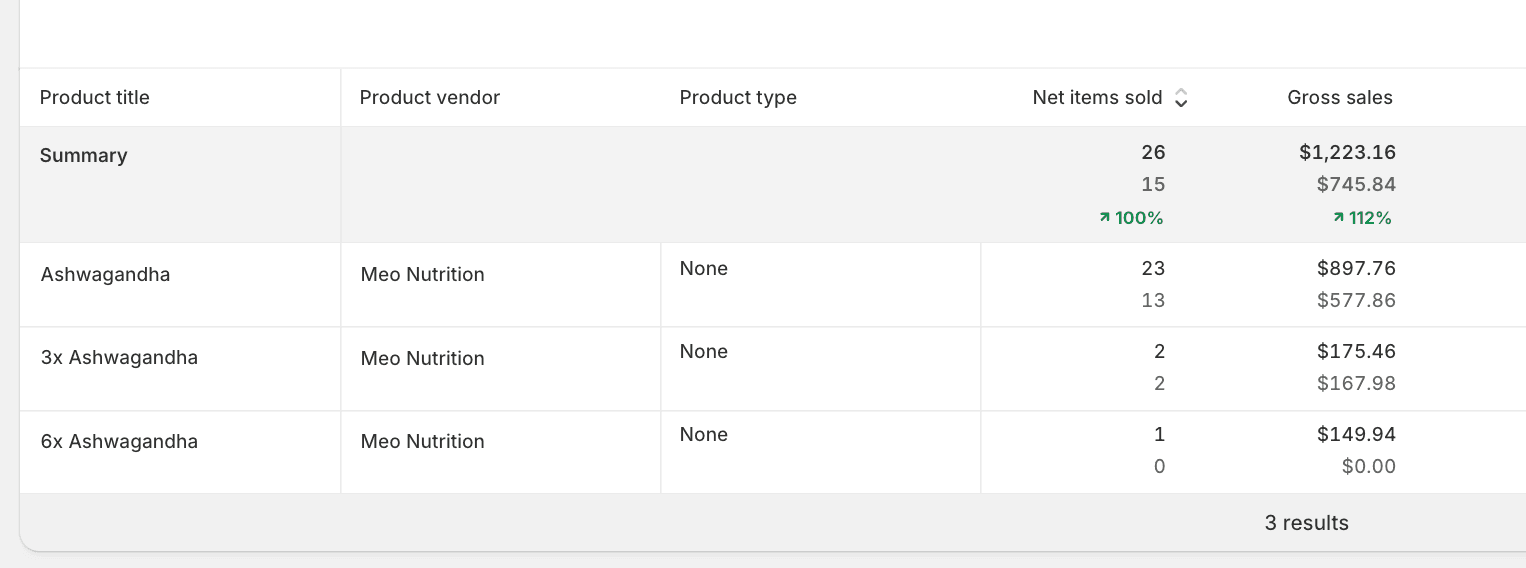1526x568 pixels.
Task: Open the 6x Ashwagandha product row
Action: [119, 441]
